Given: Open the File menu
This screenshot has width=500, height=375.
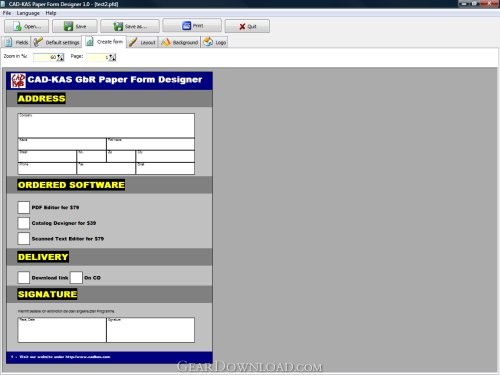Looking at the screenshot, I should pyautogui.click(x=7, y=13).
